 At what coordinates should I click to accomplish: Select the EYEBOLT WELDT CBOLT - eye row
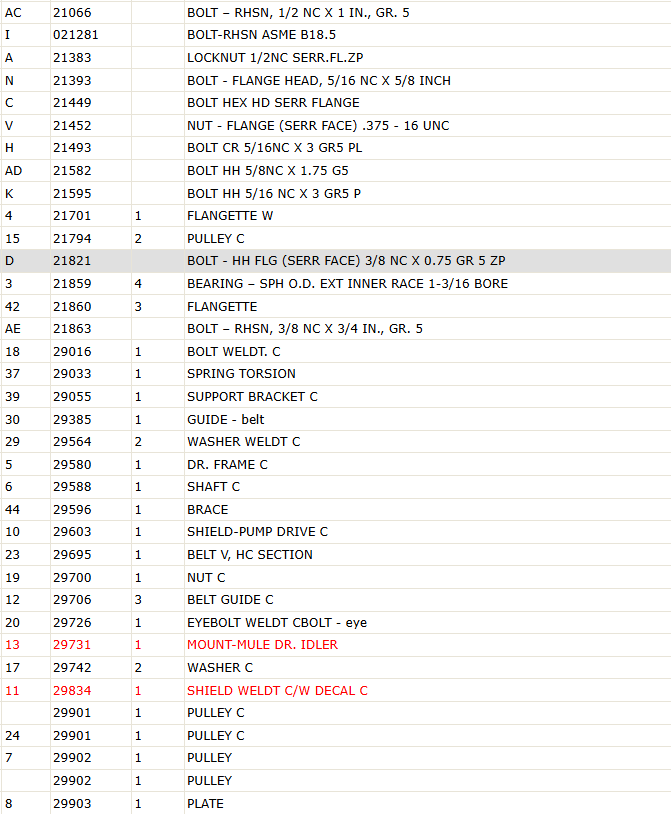(335, 622)
